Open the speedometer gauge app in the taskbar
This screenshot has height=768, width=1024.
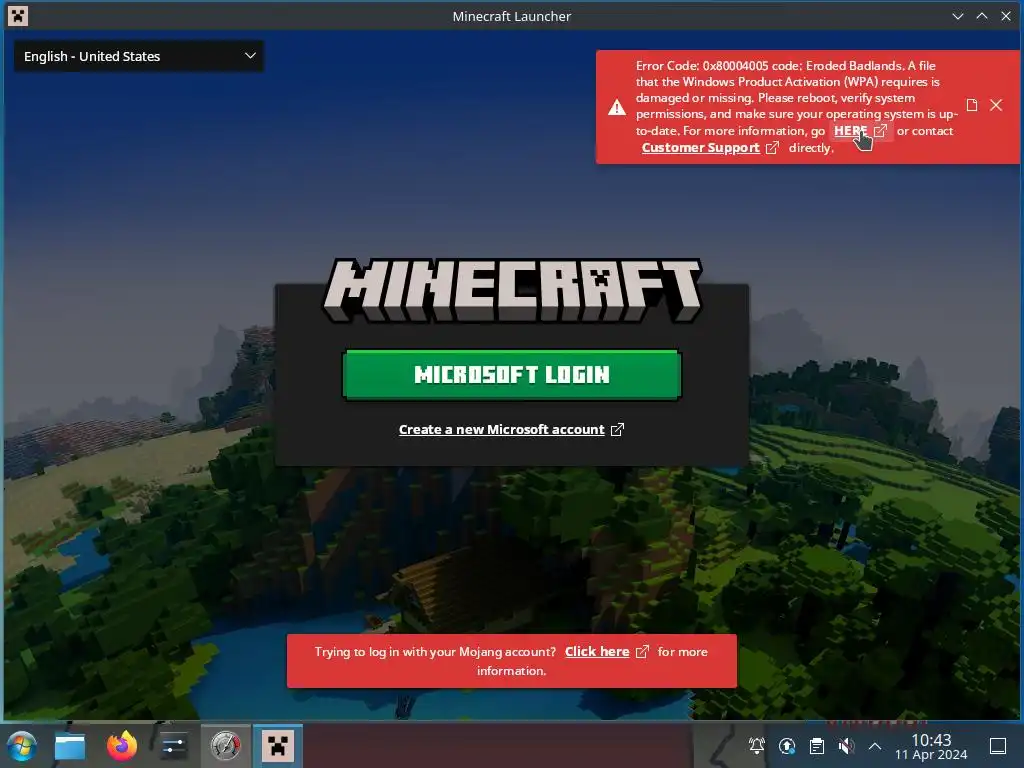coord(225,746)
